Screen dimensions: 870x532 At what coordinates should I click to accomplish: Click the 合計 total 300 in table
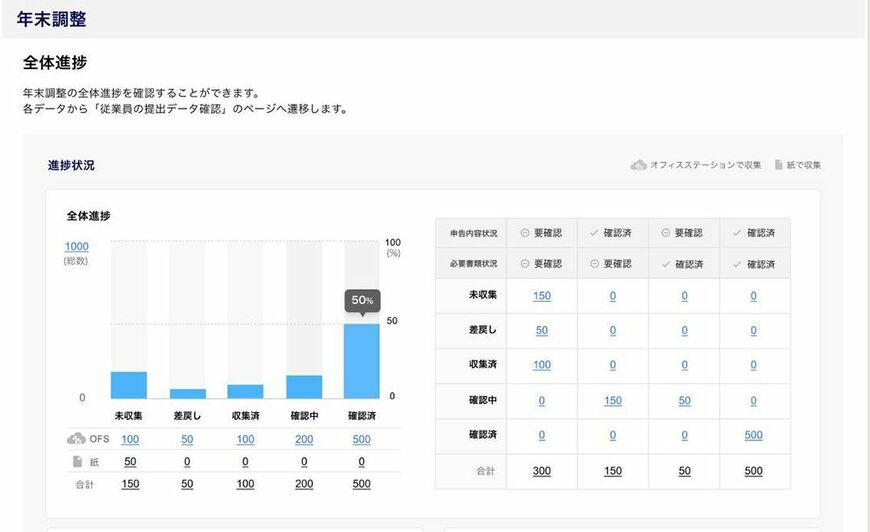click(x=542, y=471)
